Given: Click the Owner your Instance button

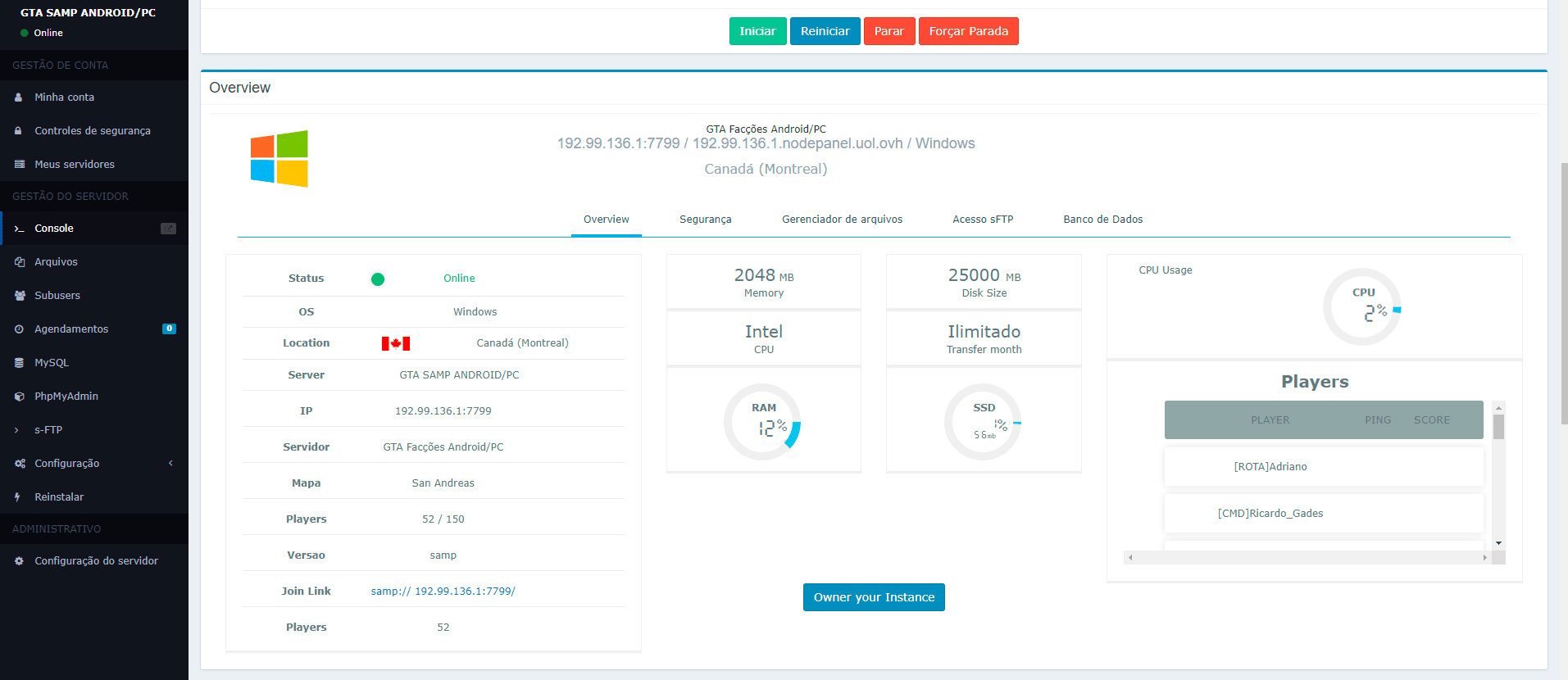Looking at the screenshot, I should point(874,597).
